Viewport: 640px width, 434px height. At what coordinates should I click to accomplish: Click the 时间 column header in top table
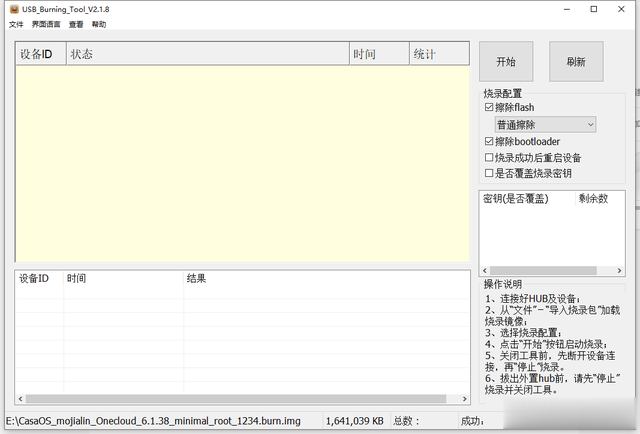point(380,54)
